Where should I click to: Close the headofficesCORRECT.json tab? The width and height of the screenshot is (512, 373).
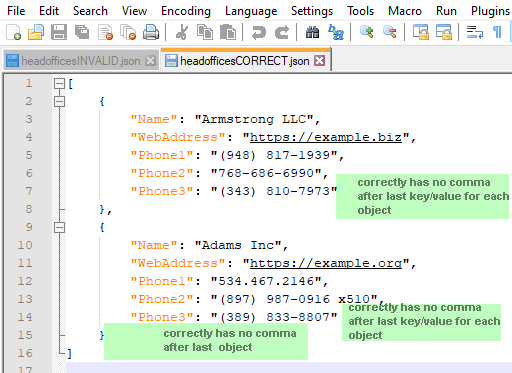click(320, 61)
